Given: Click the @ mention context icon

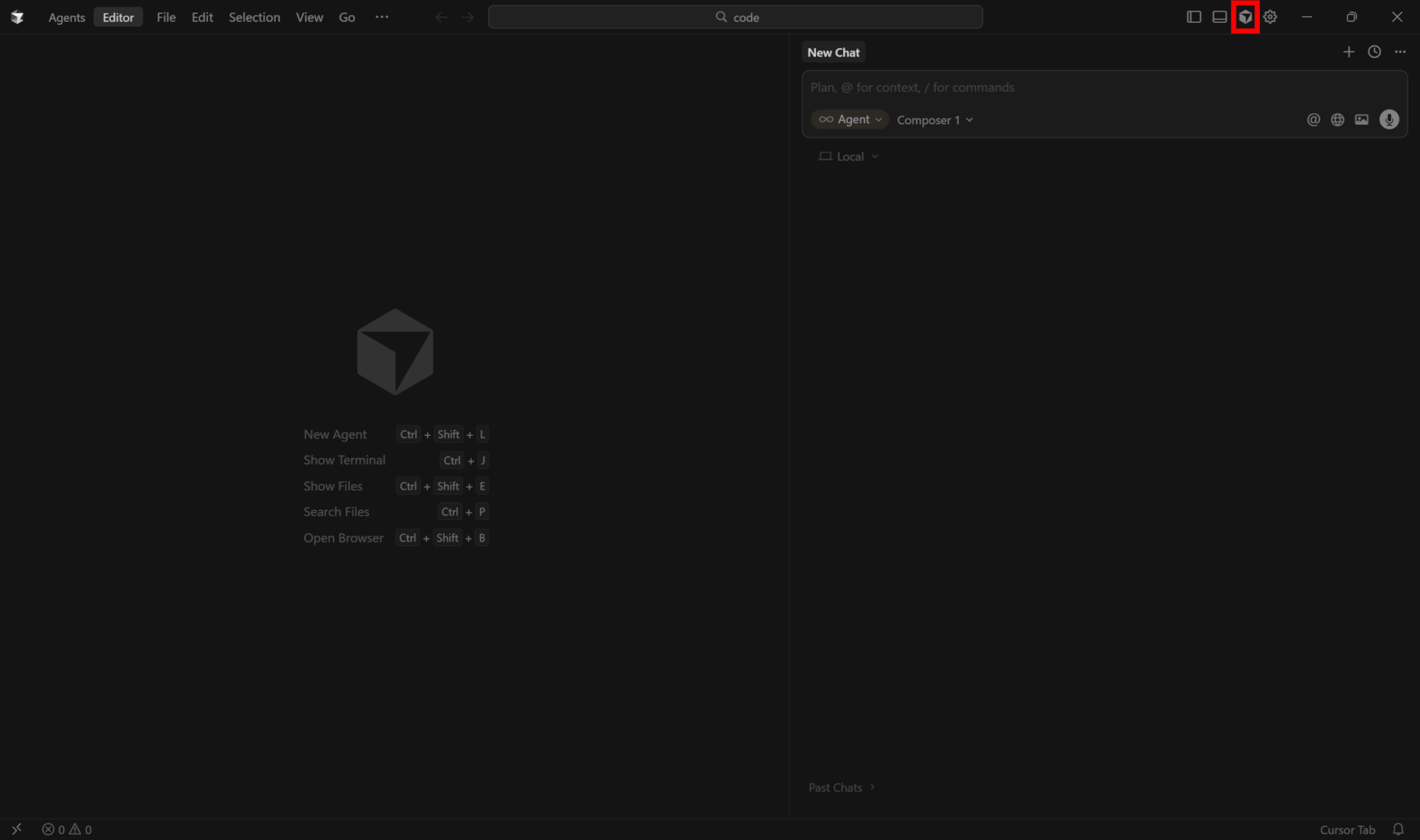Looking at the screenshot, I should coord(1313,120).
